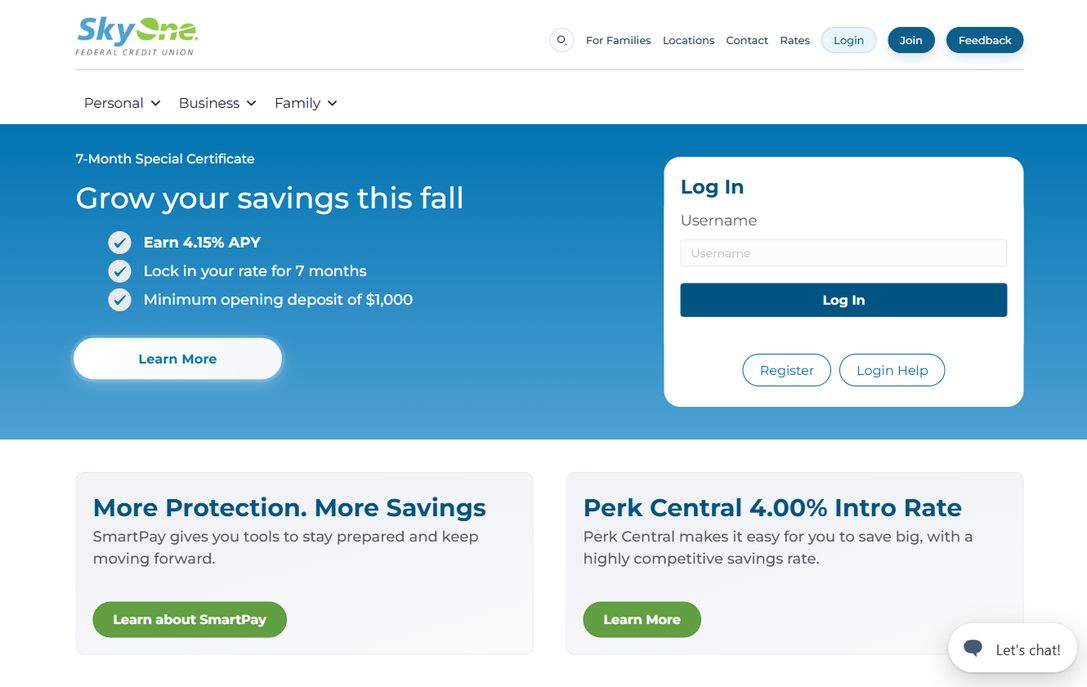
Task: Focus the Username input field
Action: (x=843, y=253)
